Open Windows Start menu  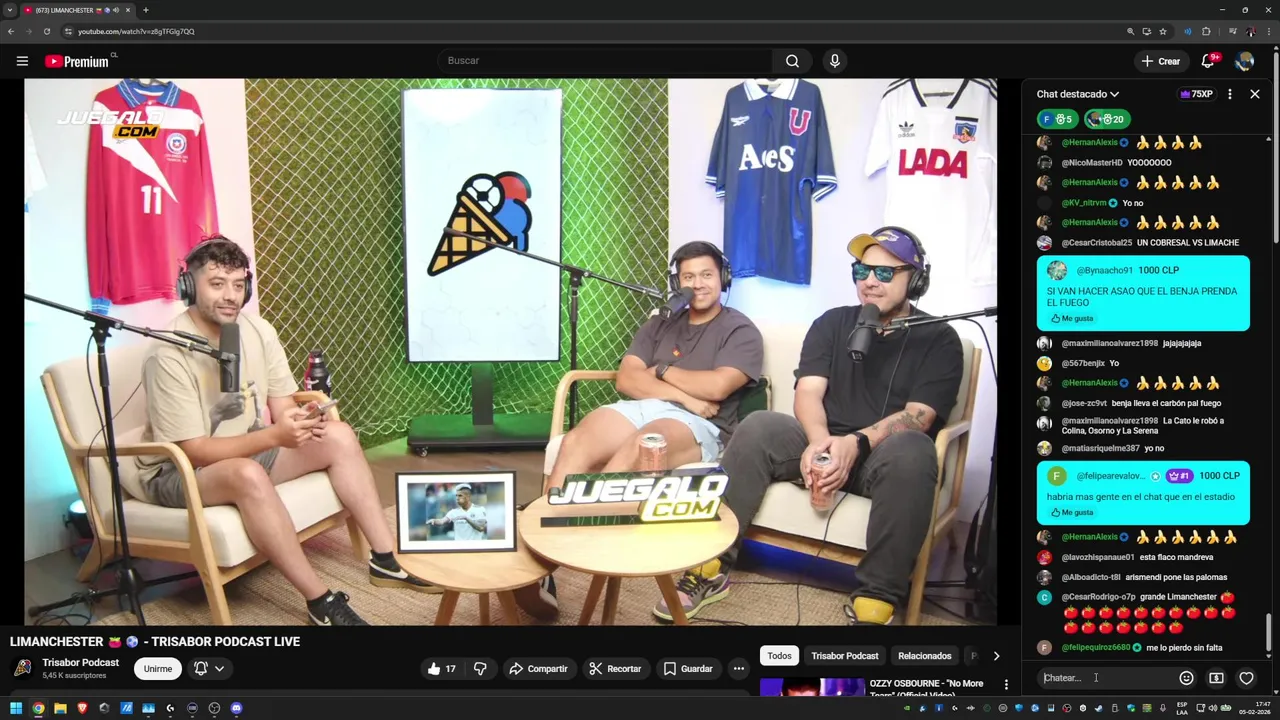(15, 708)
